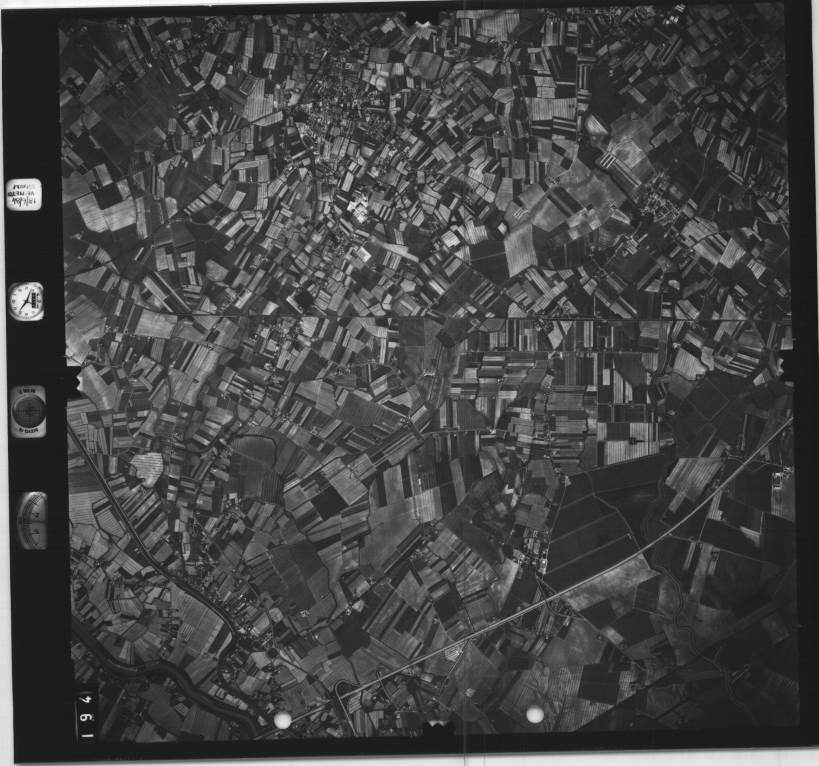Screen dimensions: 819x766
Task: Select the bright white oval field patch
Action: 147,466
